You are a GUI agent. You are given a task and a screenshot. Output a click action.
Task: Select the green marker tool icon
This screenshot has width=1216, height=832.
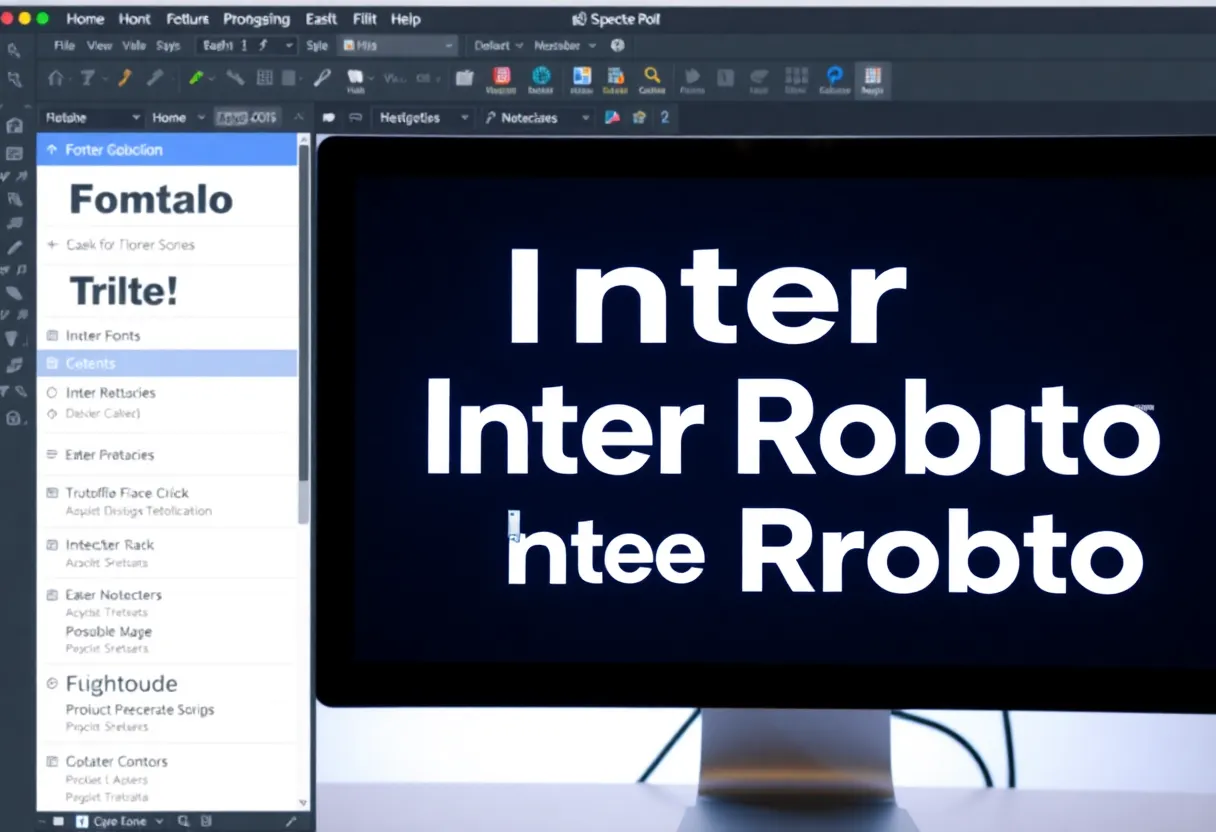(197, 78)
